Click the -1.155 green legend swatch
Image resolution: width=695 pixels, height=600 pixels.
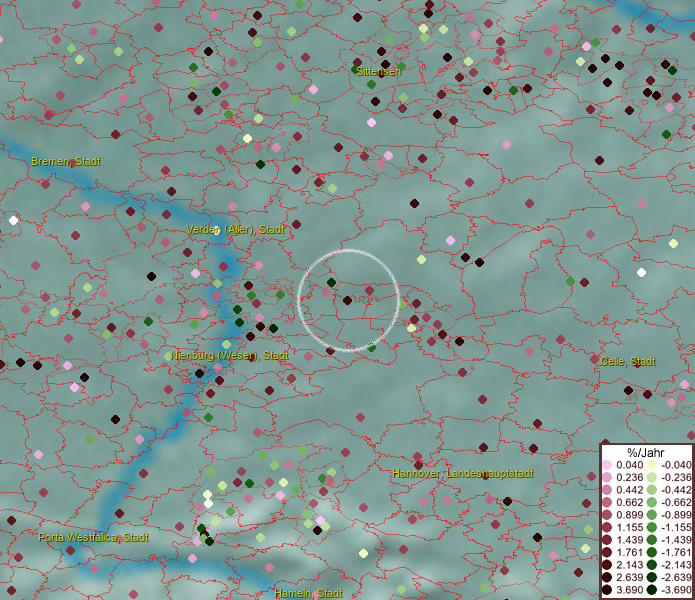pyautogui.click(x=651, y=528)
